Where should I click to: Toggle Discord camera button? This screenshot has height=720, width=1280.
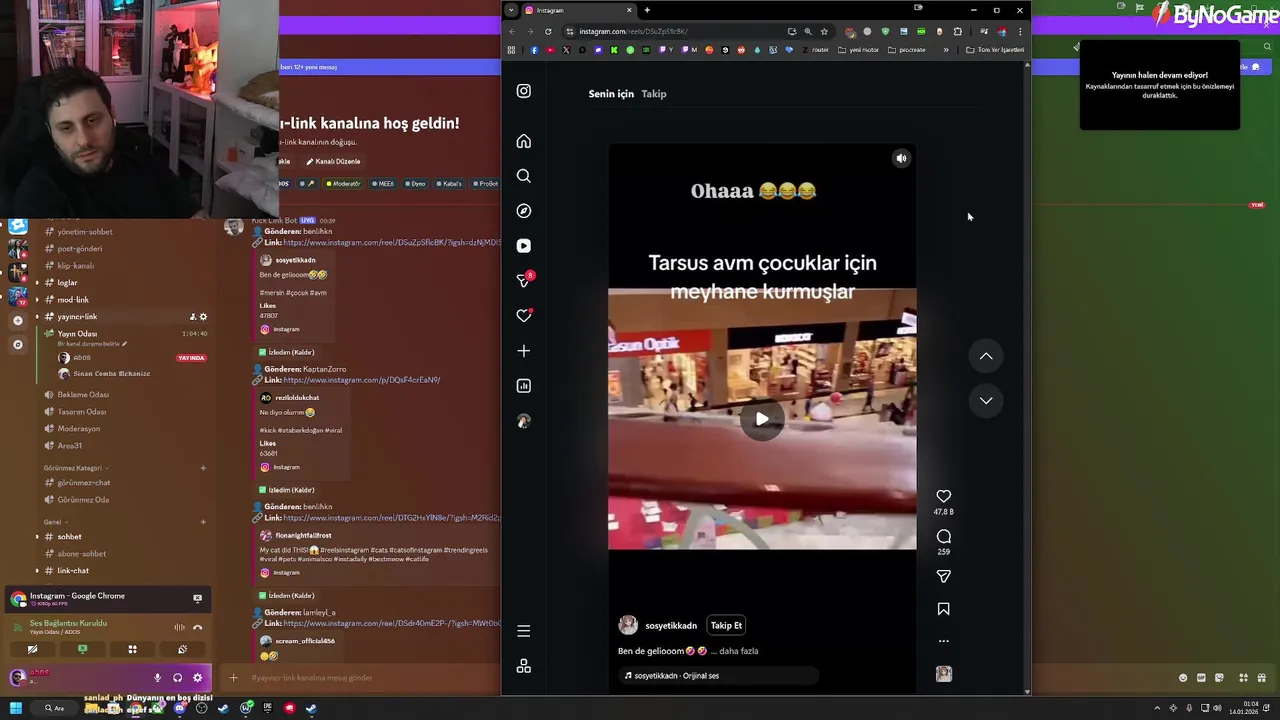pyautogui.click(x=32, y=649)
